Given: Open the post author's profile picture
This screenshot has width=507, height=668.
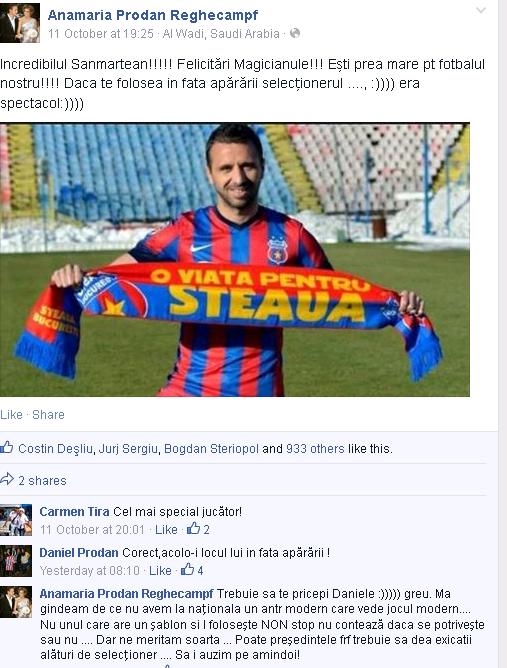Looking at the screenshot, I should 20,23.
